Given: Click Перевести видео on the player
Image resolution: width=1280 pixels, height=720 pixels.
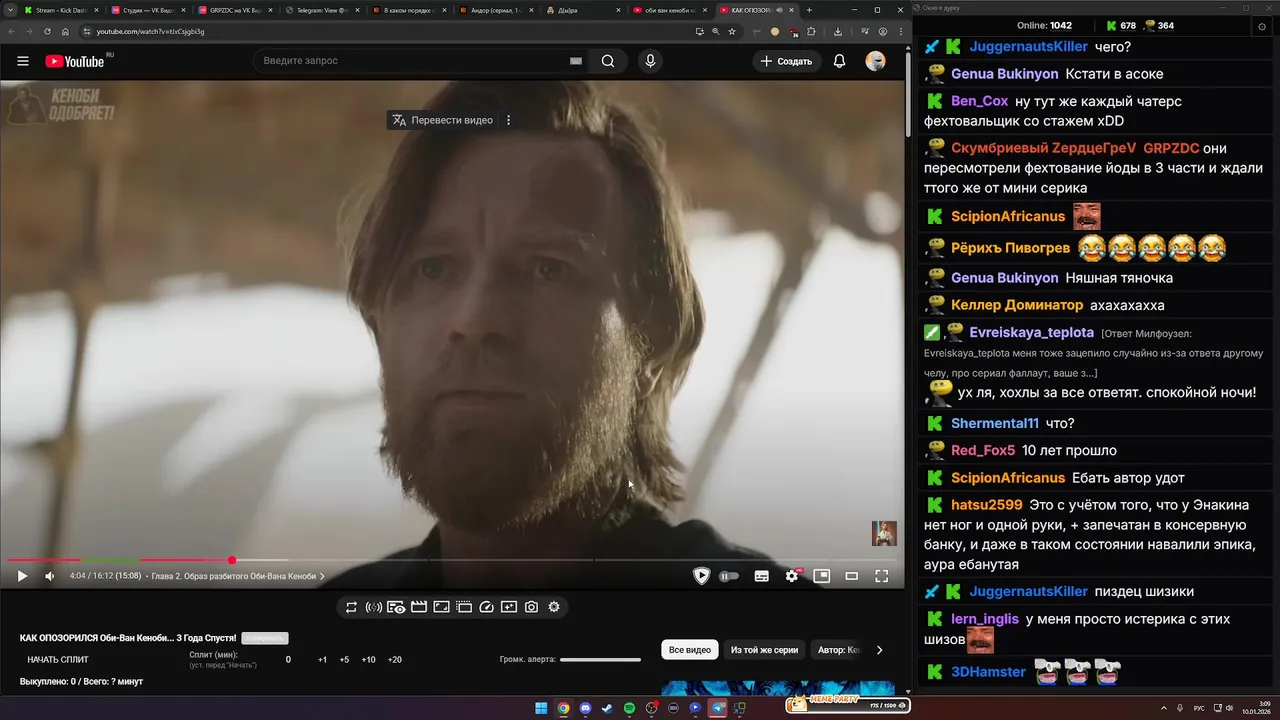Looking at the screenshot, I should (x=443, y=120).
